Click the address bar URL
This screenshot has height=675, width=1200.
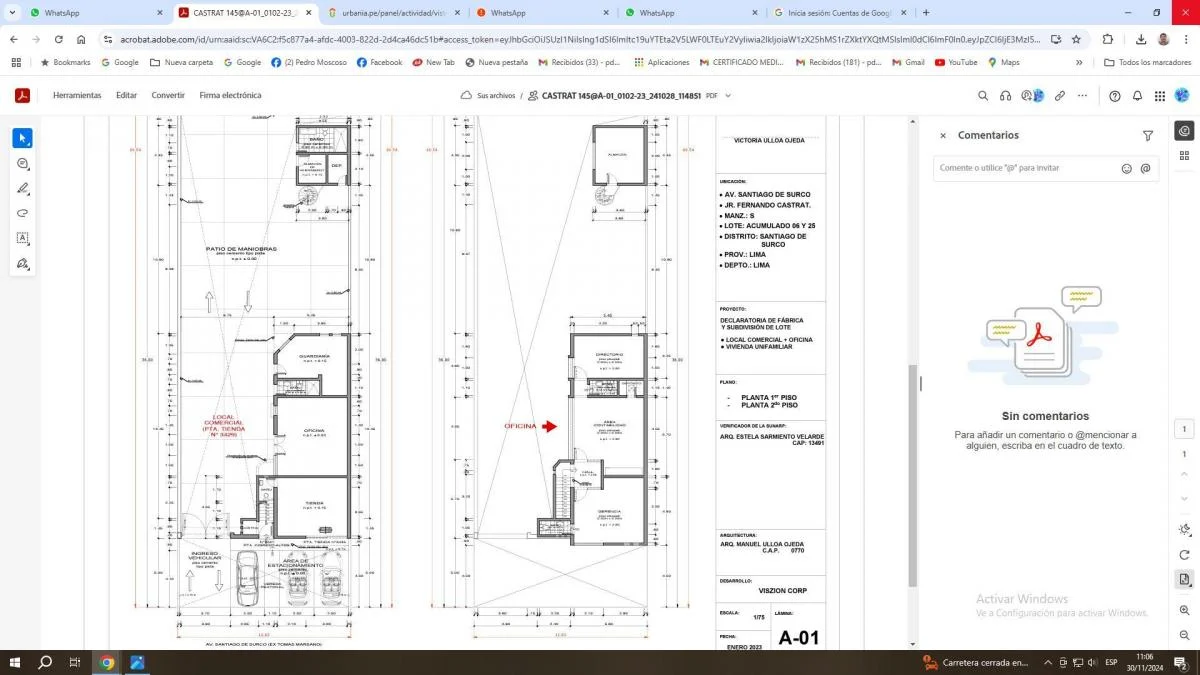580,39
